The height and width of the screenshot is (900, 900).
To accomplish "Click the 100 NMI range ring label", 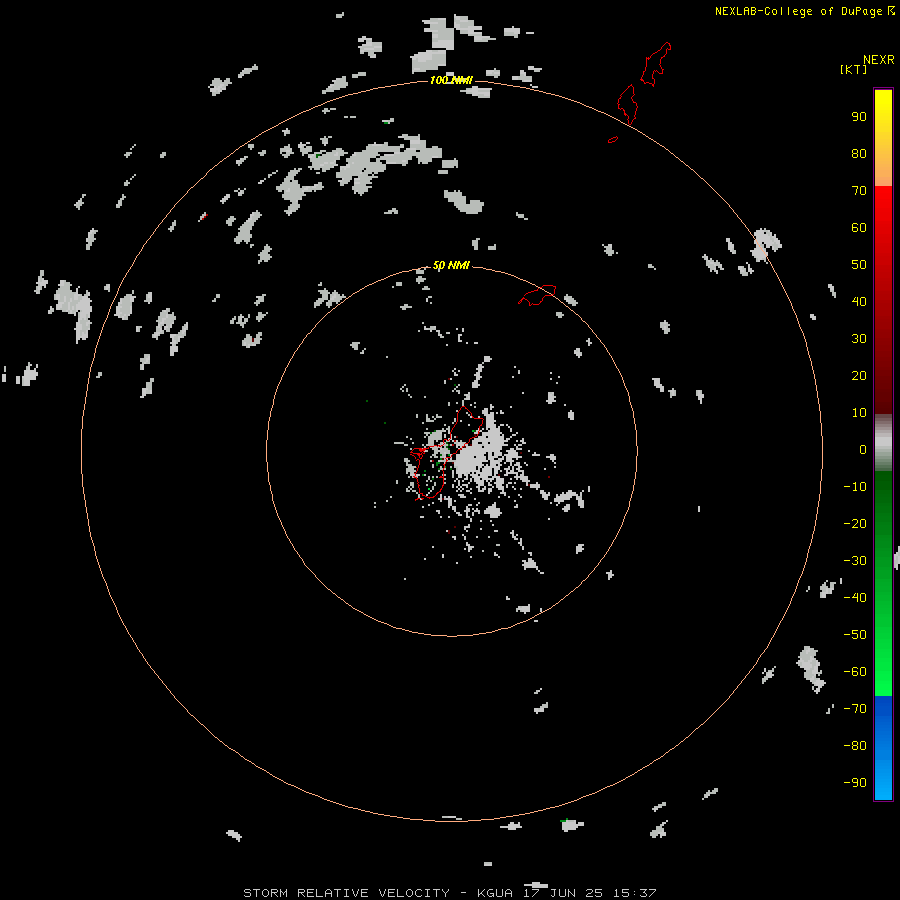I will 451,80.
